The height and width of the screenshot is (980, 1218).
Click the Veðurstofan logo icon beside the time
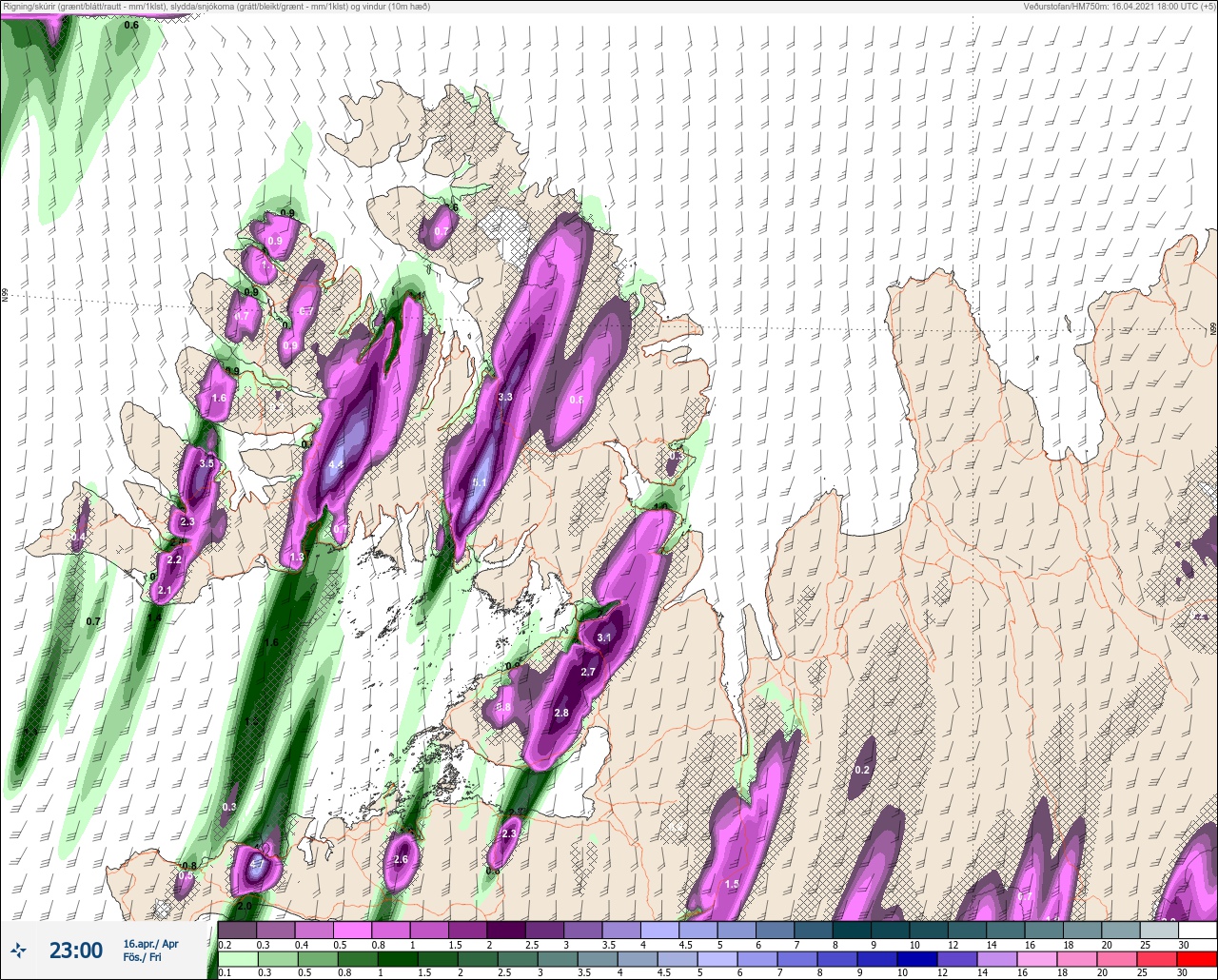19,950
